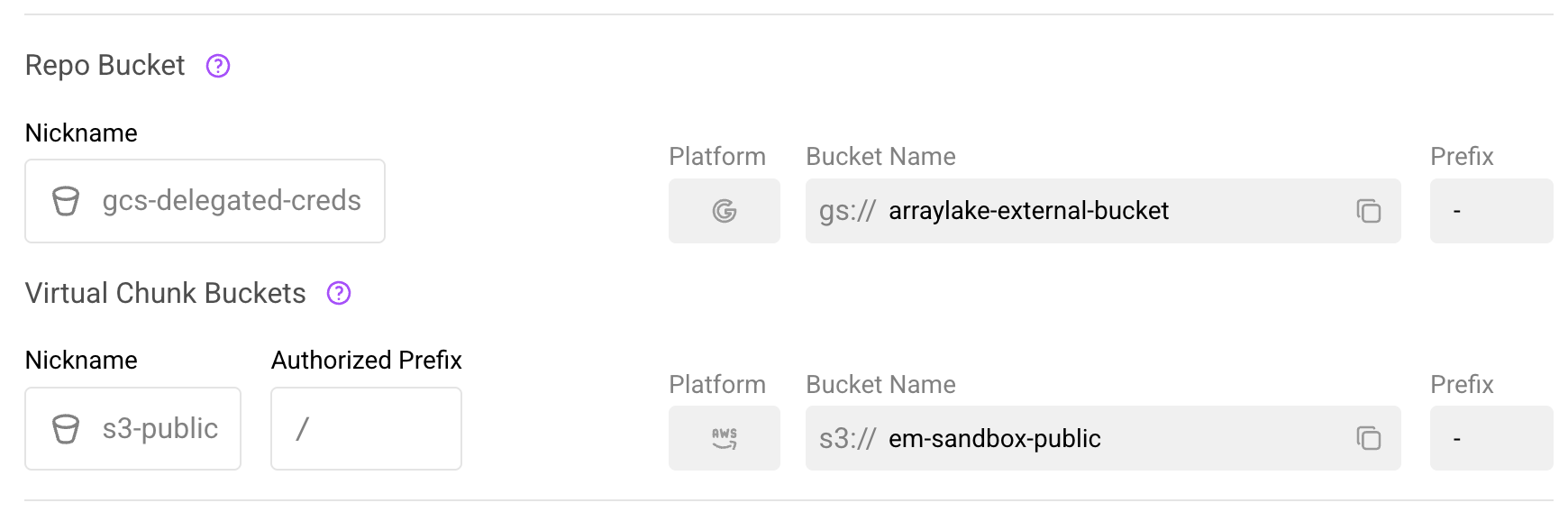1568x512 pixels.
Task: Click the Virtual Chunk Buckets heading
Action: [166, 293]
